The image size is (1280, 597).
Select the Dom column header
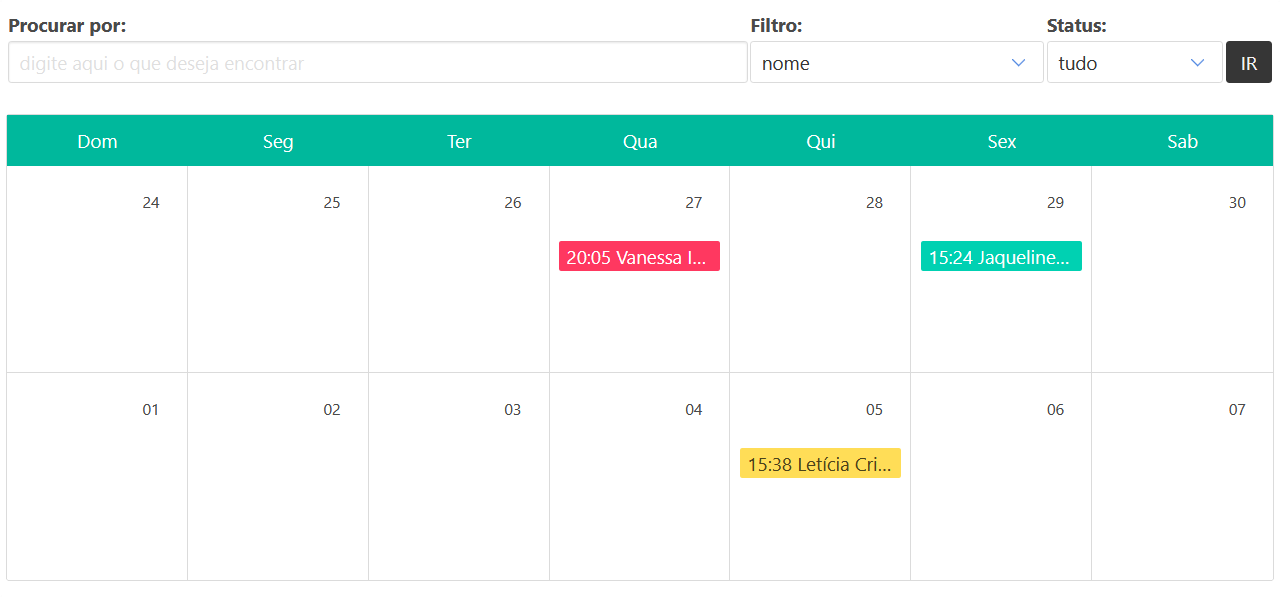point(97,141)
